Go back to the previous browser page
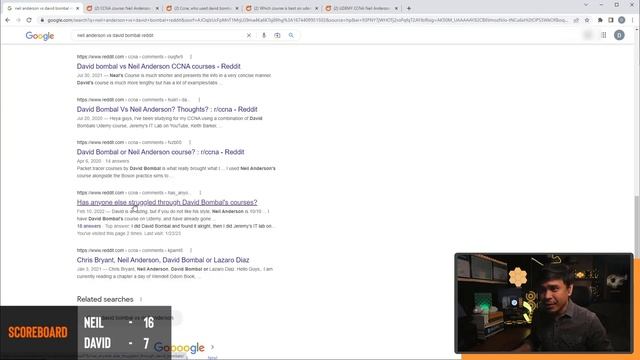This screenshot has height=360, width=640. 8,20
